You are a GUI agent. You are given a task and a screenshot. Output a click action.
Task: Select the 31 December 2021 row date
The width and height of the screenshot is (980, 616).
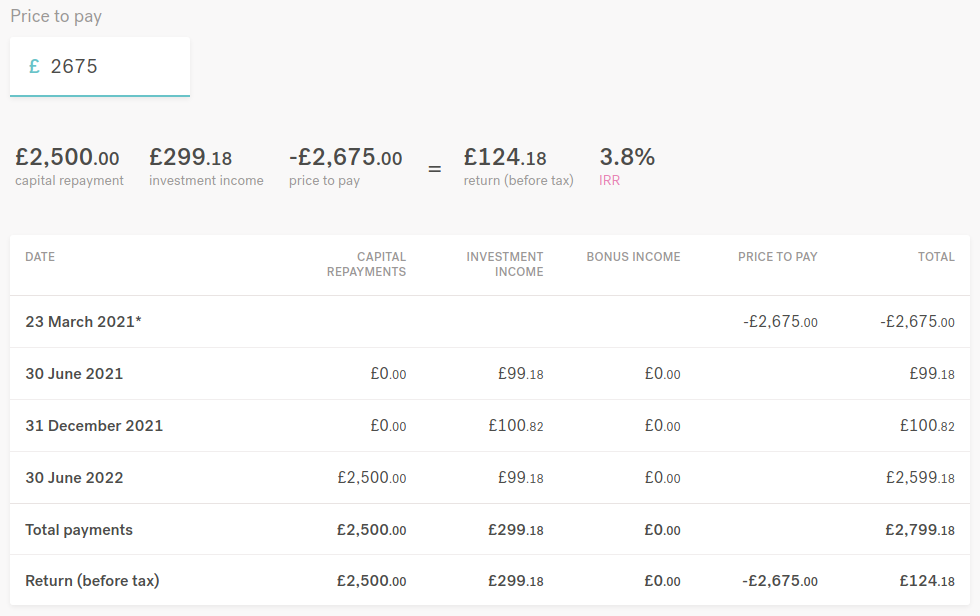[94, 426]
